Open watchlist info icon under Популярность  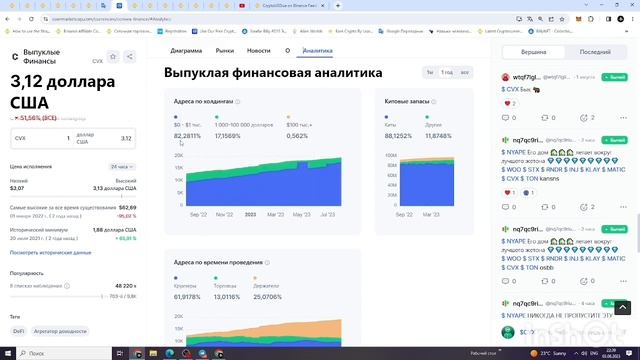(67, 286)
